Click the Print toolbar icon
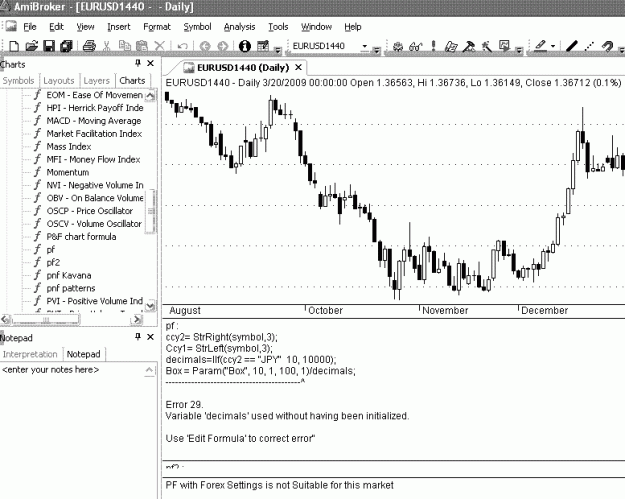The image size is (625, 499). 89,46
